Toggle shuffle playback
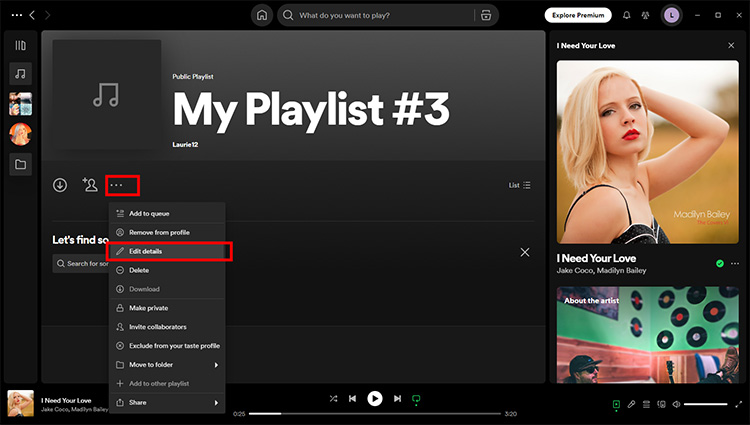This screenshot has height=425, width=750. pos(333,398)
